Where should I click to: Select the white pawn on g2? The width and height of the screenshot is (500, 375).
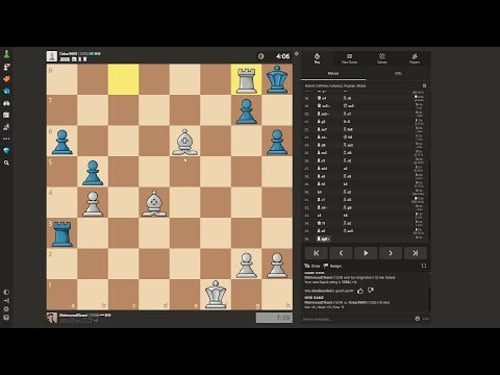[246, 264]
